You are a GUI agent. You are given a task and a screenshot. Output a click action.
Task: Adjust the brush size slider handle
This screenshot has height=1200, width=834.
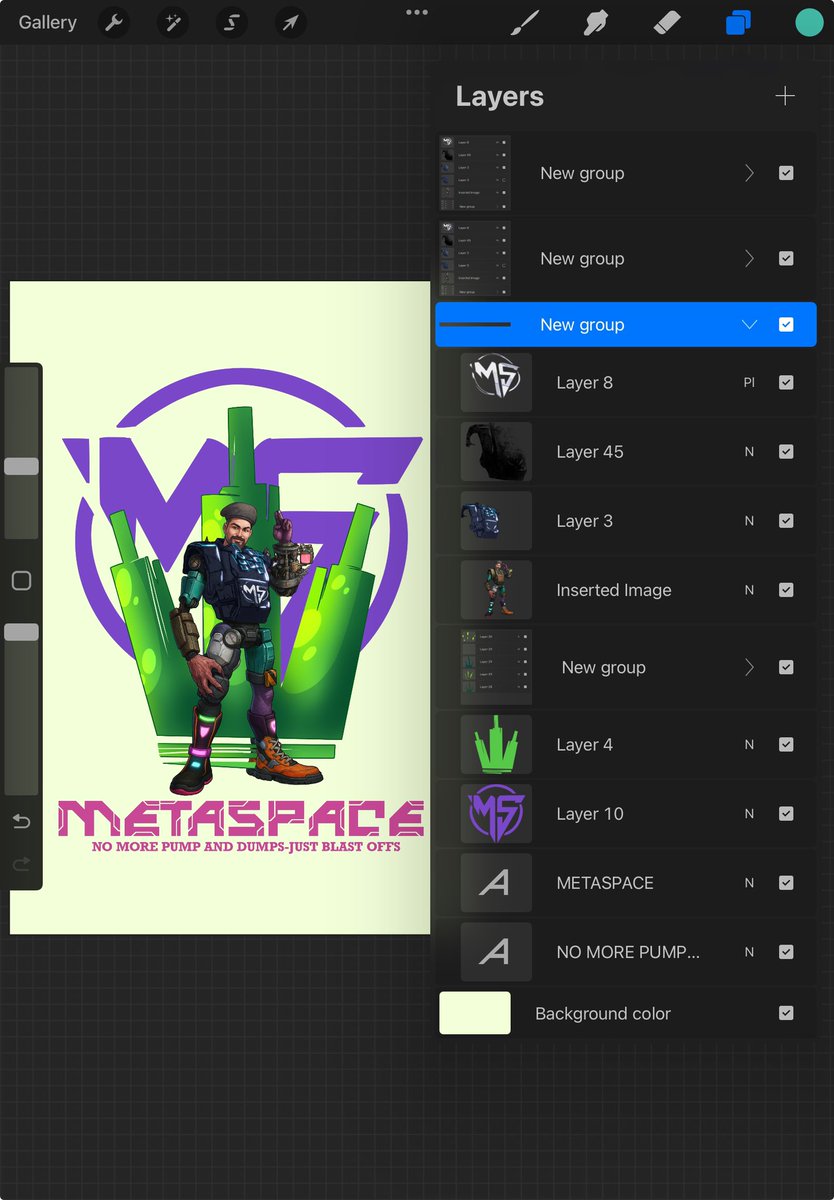coord(21,466)
